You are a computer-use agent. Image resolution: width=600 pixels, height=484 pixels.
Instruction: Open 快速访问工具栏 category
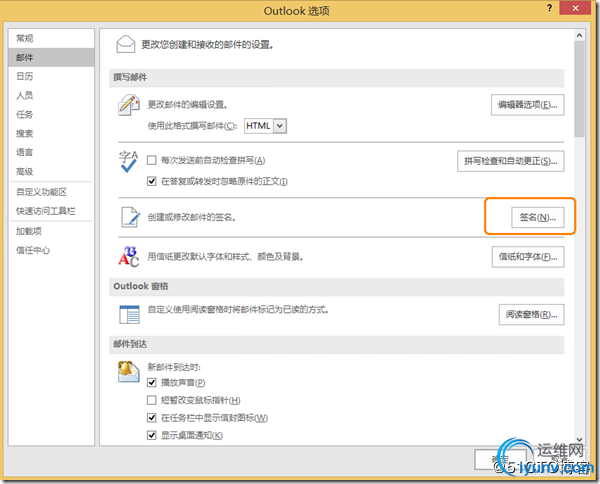coord(51,211)
